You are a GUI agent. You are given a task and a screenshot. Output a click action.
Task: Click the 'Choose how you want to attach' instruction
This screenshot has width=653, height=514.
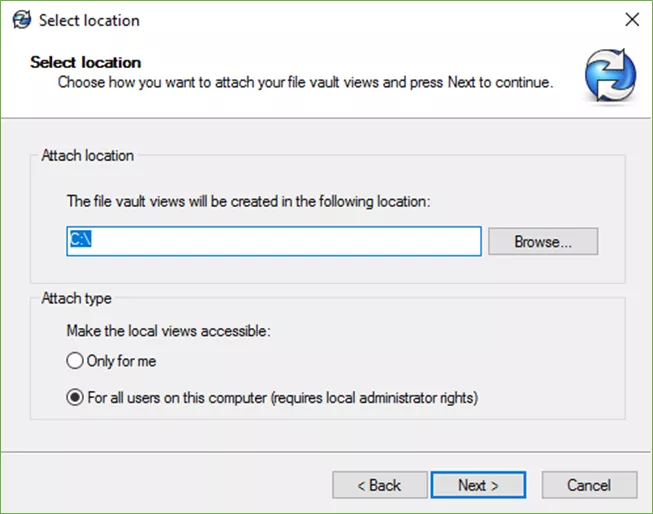click(x=305, y=82)
